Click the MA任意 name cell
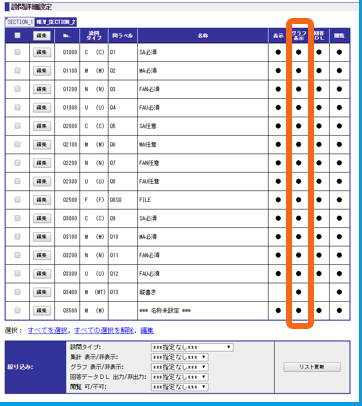362x406 pixels. 148,145
